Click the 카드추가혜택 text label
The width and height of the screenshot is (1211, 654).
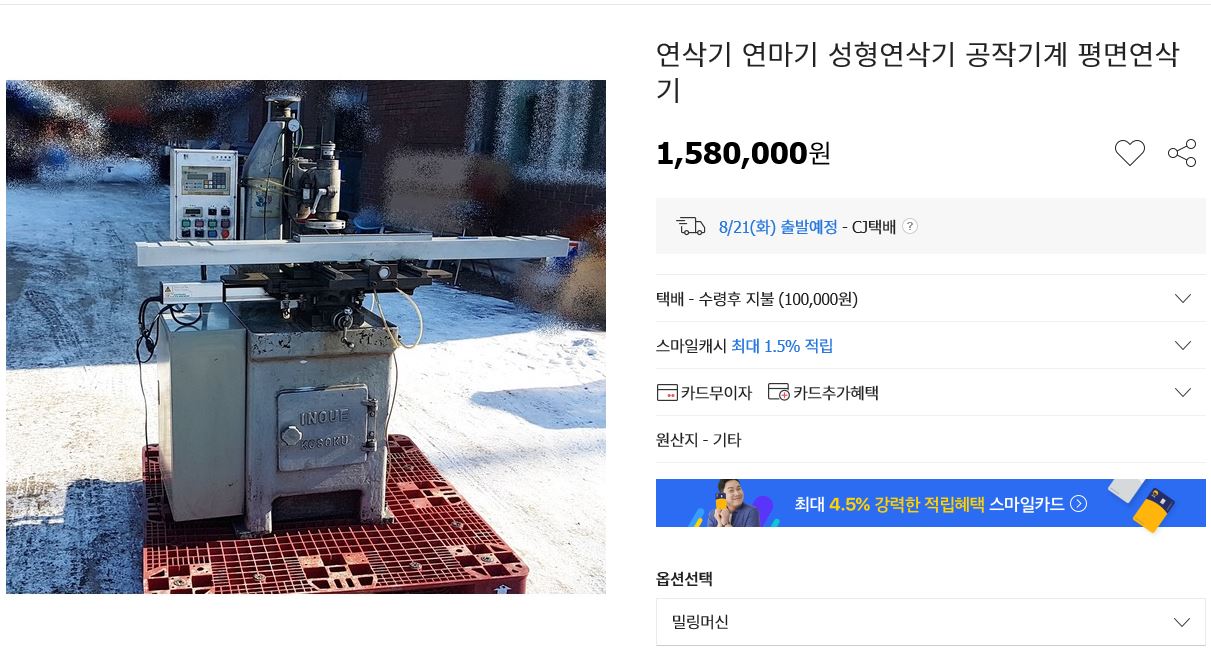836,393
